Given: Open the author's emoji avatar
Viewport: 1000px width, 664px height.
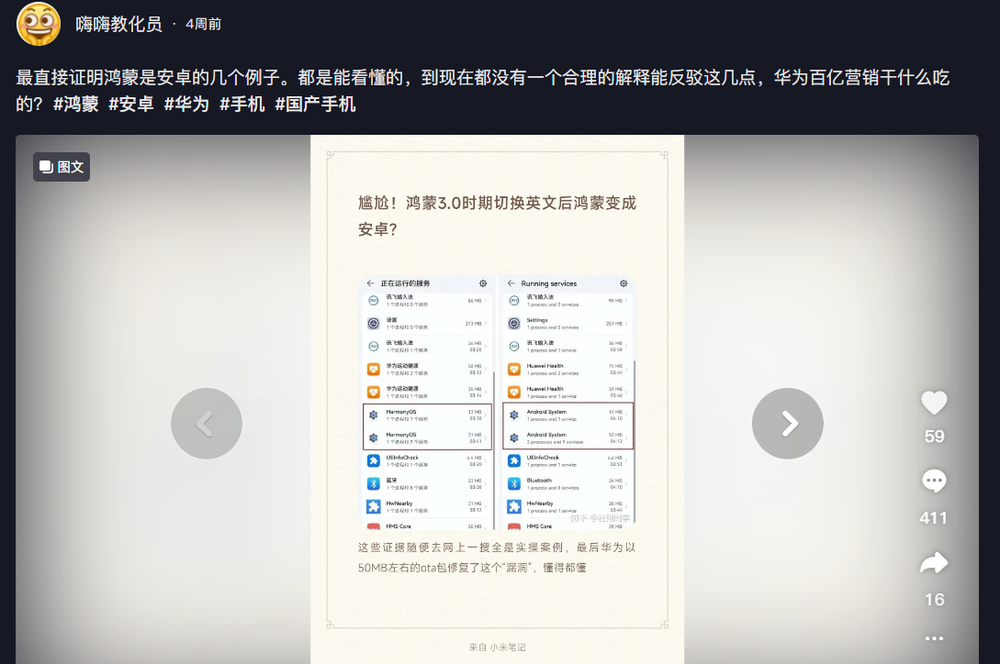Looking at the screenshot, I should click(x=38, y=24).
